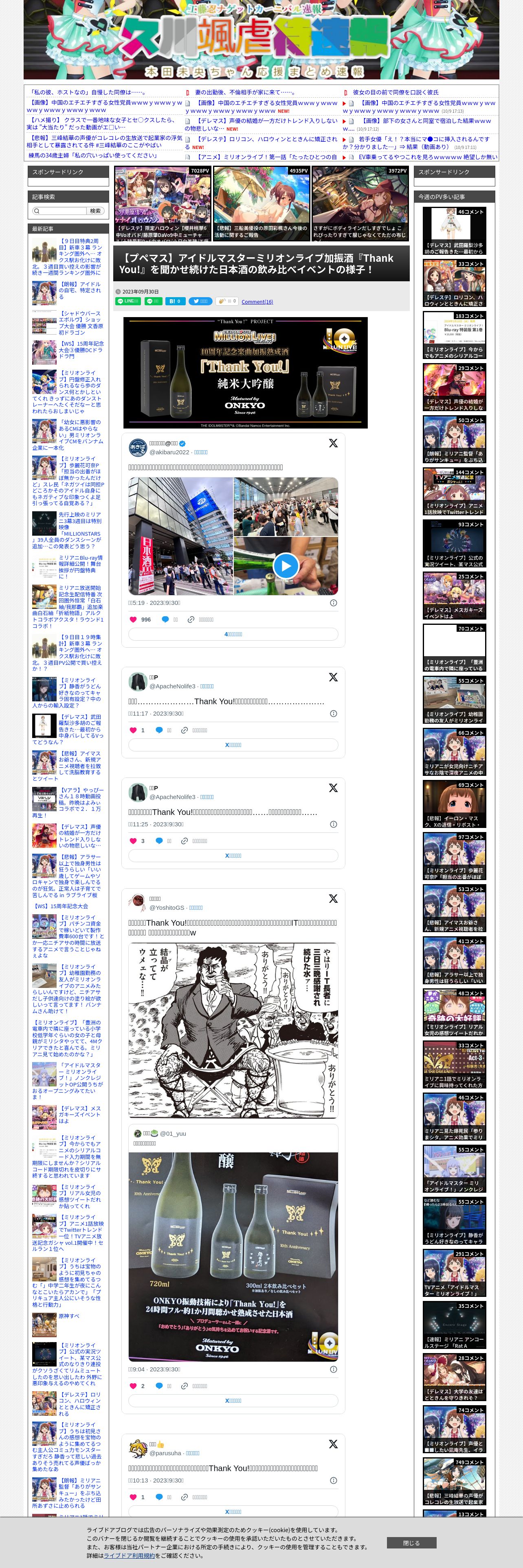Viewport: 523px width, 1568px height.
Task: Open the @YoshitoGS handle link
Action: click(x=167, y=908)
